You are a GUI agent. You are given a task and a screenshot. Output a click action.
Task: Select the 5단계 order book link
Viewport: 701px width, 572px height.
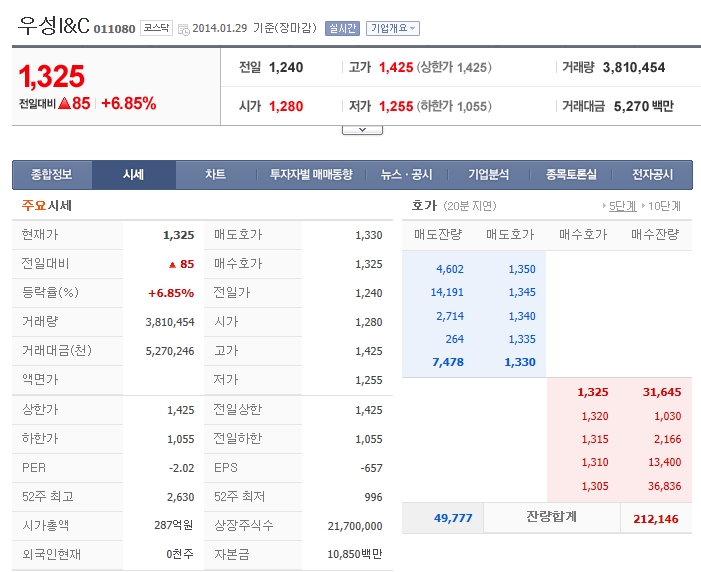point(622,206)
